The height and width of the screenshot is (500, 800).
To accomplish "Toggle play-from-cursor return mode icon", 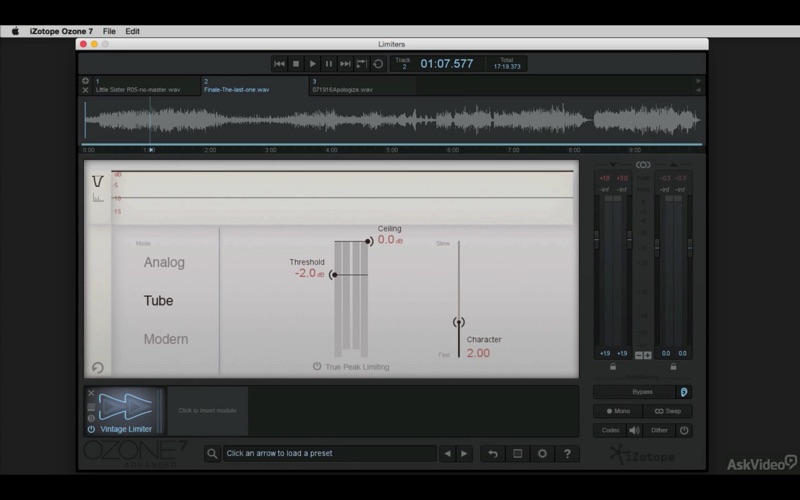I will (x=362, y=64).
